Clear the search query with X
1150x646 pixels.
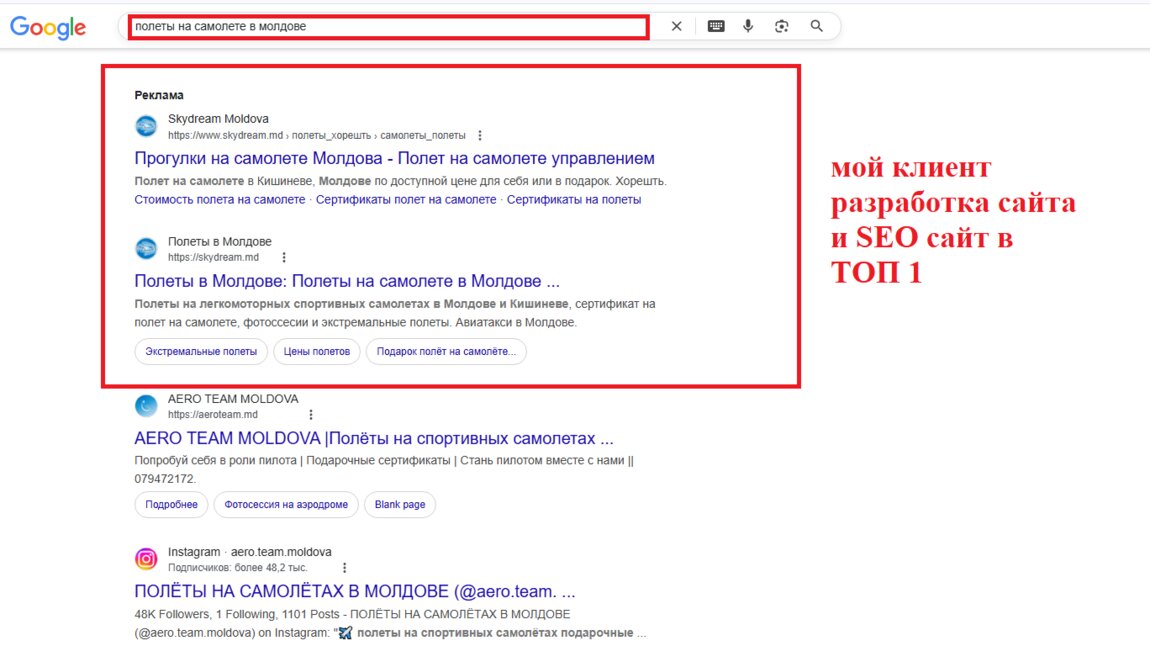point(676,27)
